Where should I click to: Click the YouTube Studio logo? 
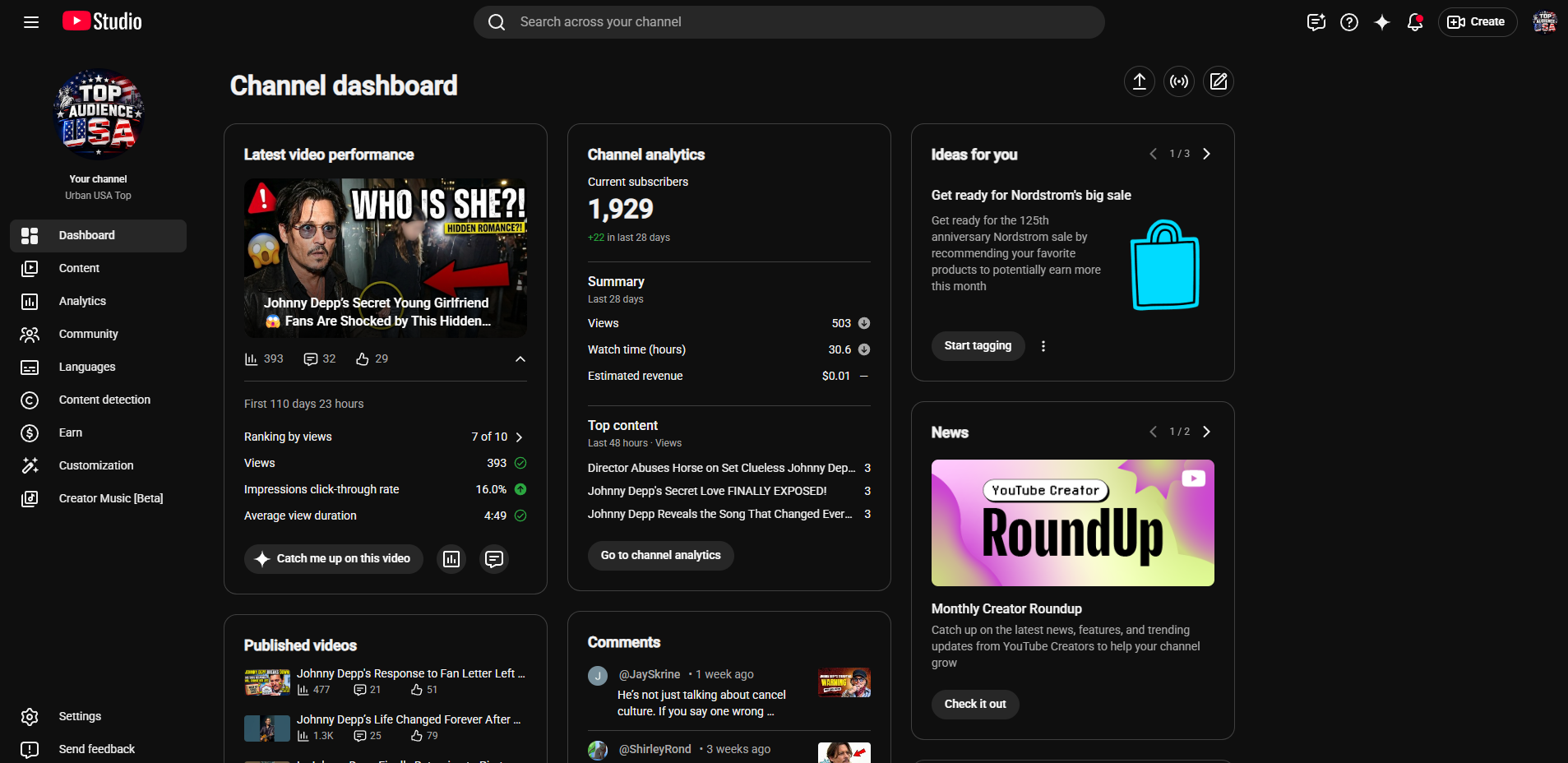[x=102, y=21]
